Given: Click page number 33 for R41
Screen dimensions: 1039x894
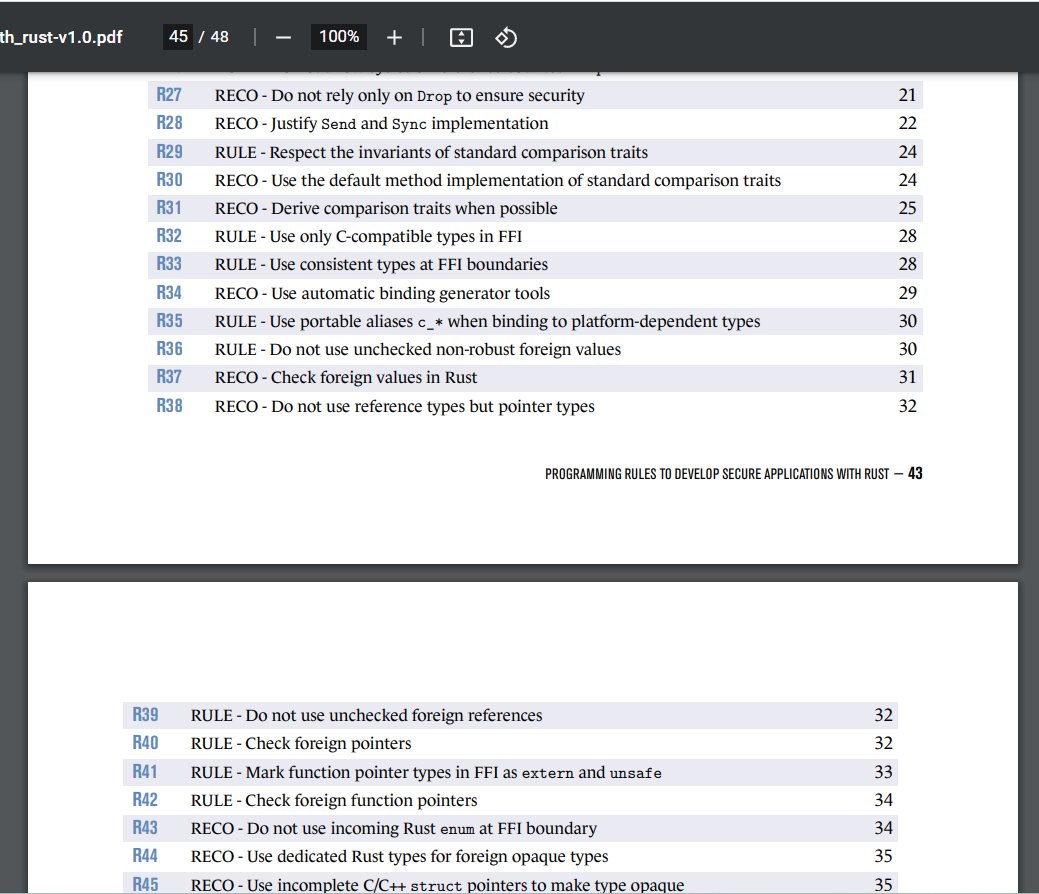Looking at the screenshot, I should coord(883,772).
